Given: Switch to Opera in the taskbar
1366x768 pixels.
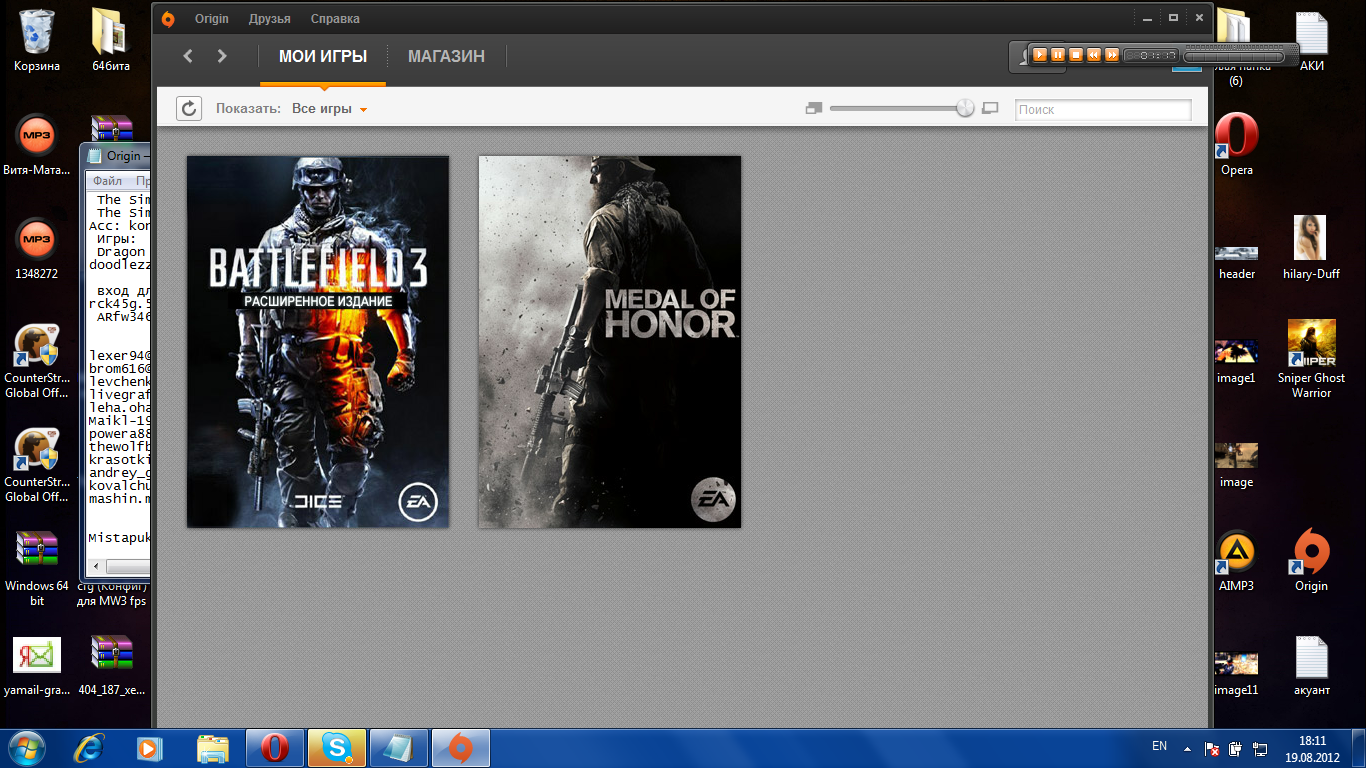Looking at the screenshot, I should point(275,747).
